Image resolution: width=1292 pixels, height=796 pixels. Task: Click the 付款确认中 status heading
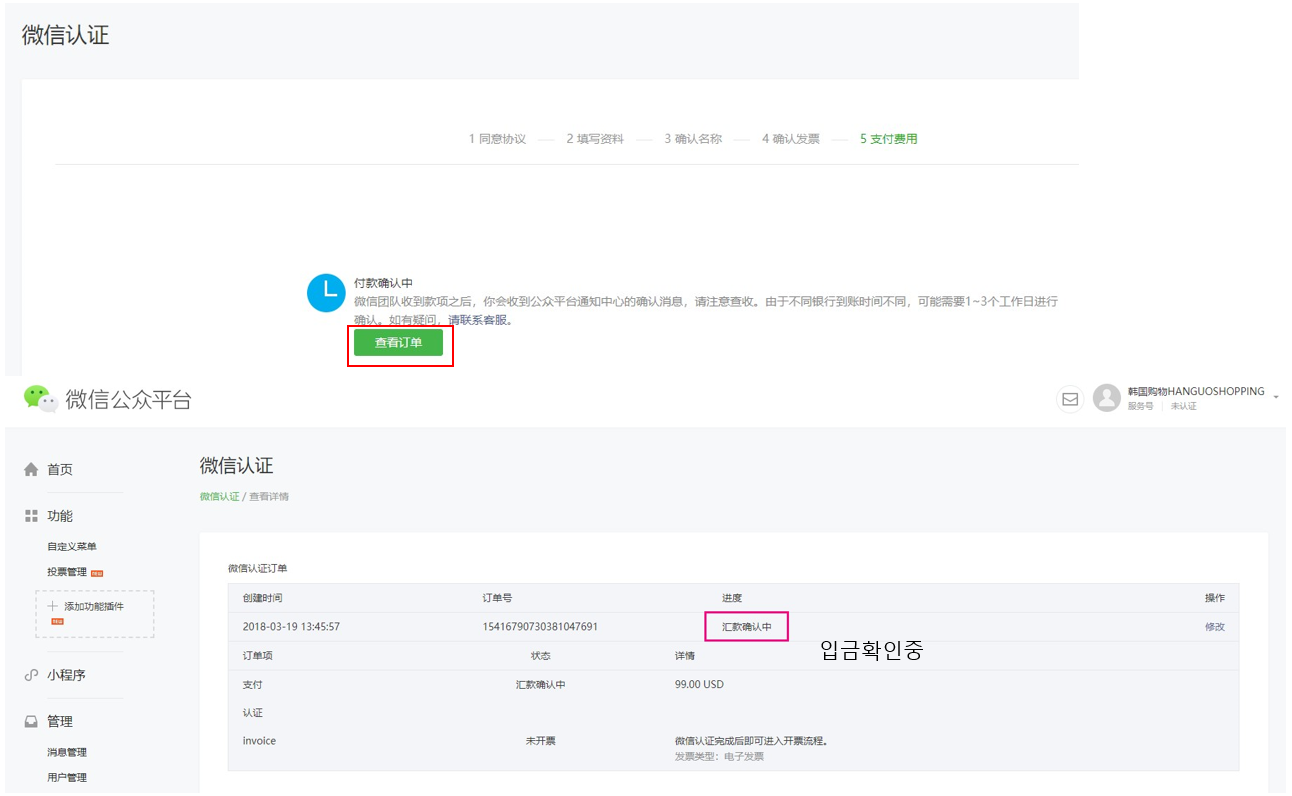pyautogui.click(x=383, y=283)
